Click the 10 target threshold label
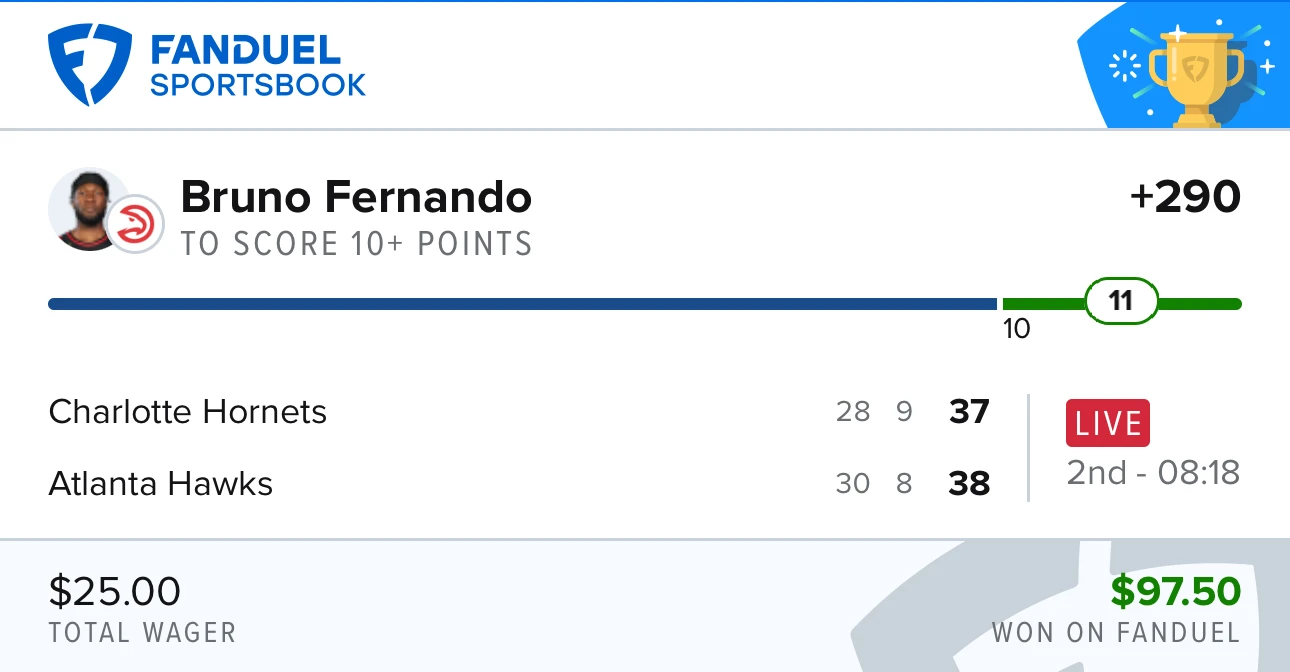The image size is (1290, 672). pos(1016,329)
